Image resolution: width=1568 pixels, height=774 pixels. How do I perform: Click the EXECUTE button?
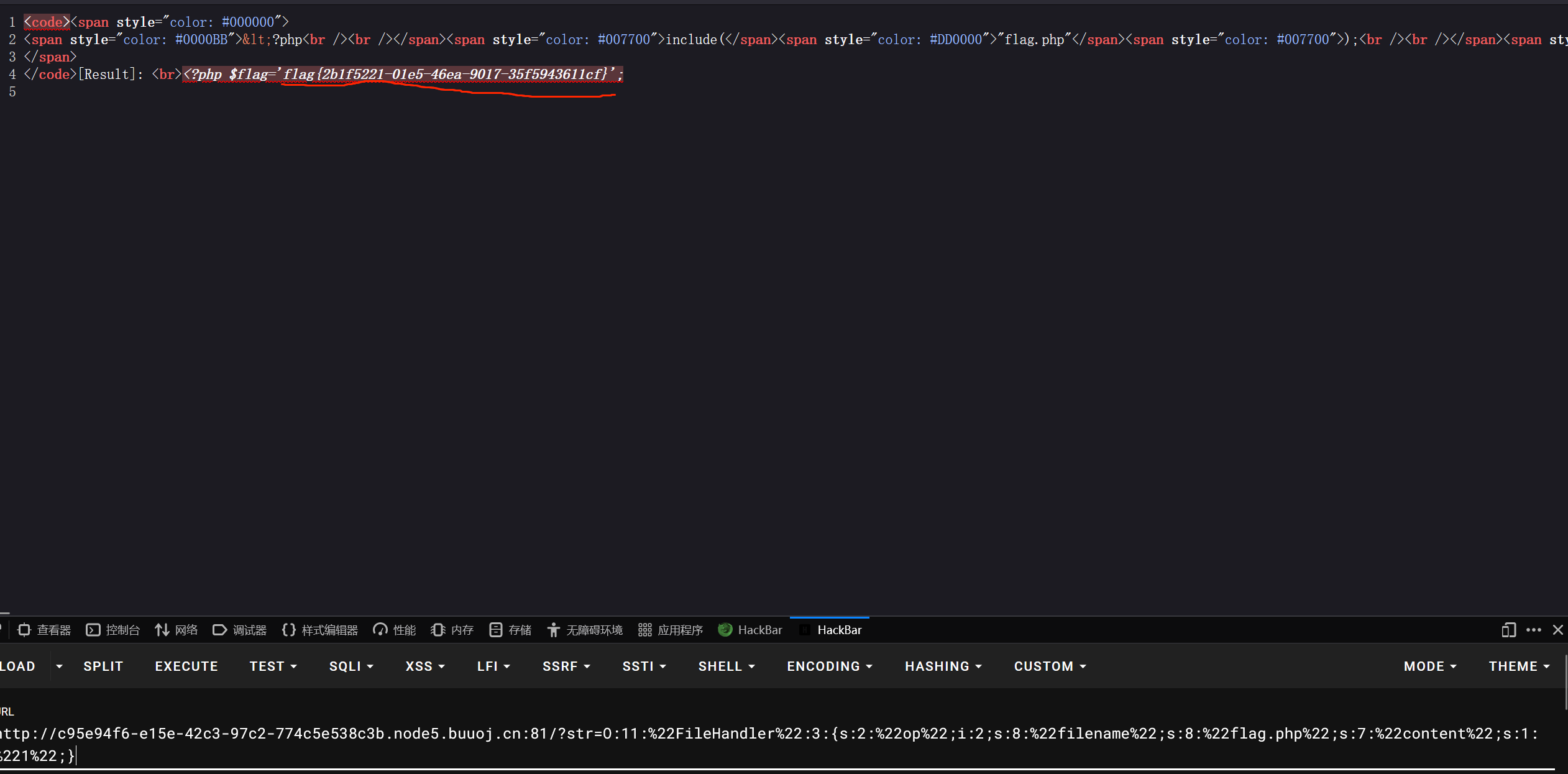point(186,666)
